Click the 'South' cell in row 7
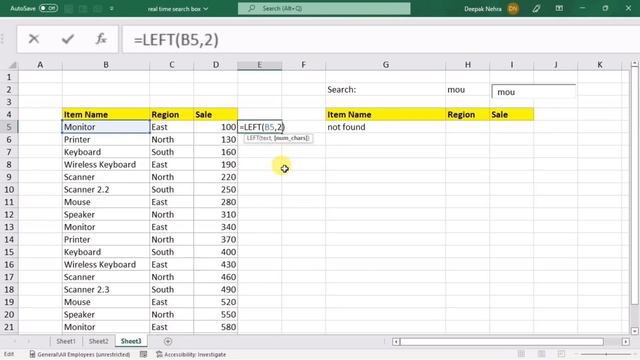 pyautogui.click(x=171, y=152)
